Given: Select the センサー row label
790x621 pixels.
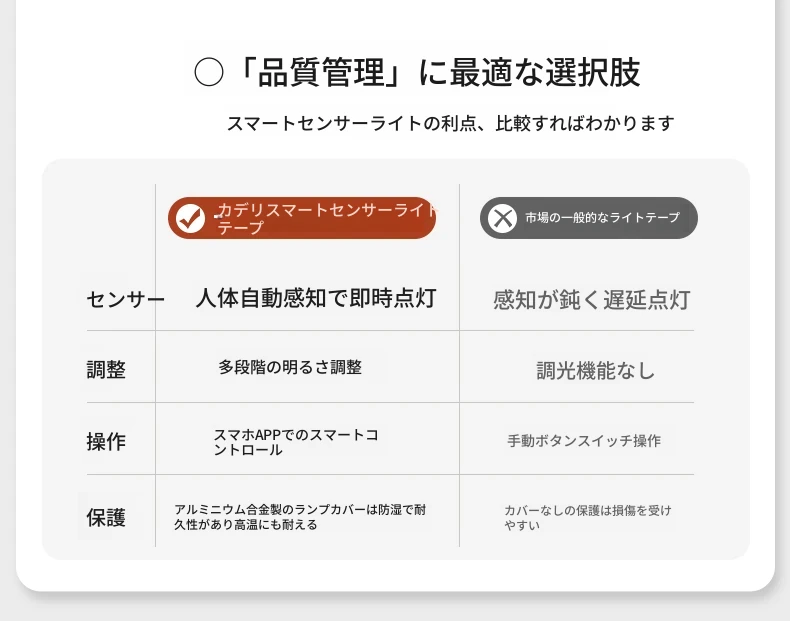Looking at the screenshot, I should (125, 299).
